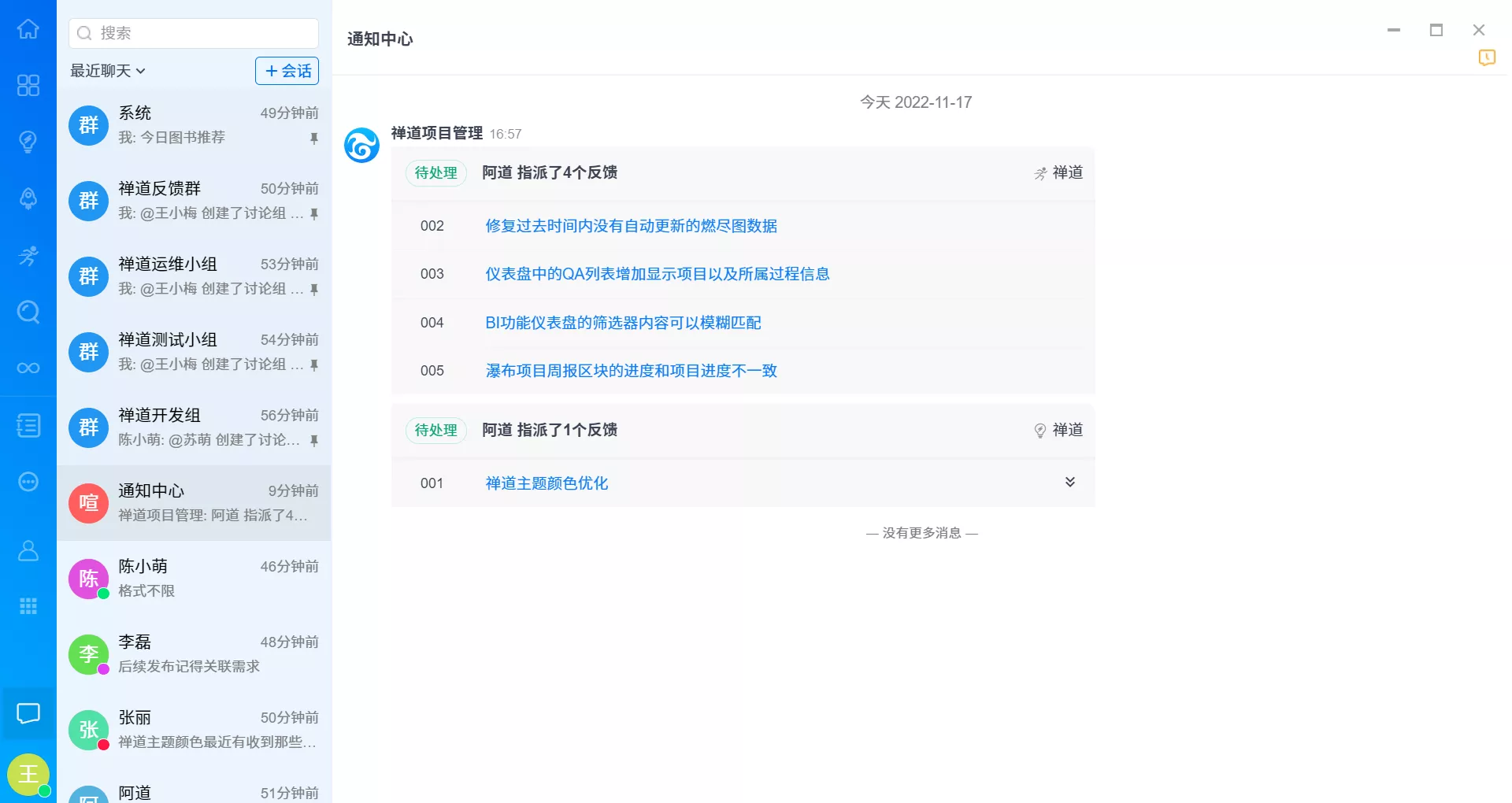Click the + 会话 new chat button
Viewport: 1512px width, 803px height.
click(x=287, y=71)
